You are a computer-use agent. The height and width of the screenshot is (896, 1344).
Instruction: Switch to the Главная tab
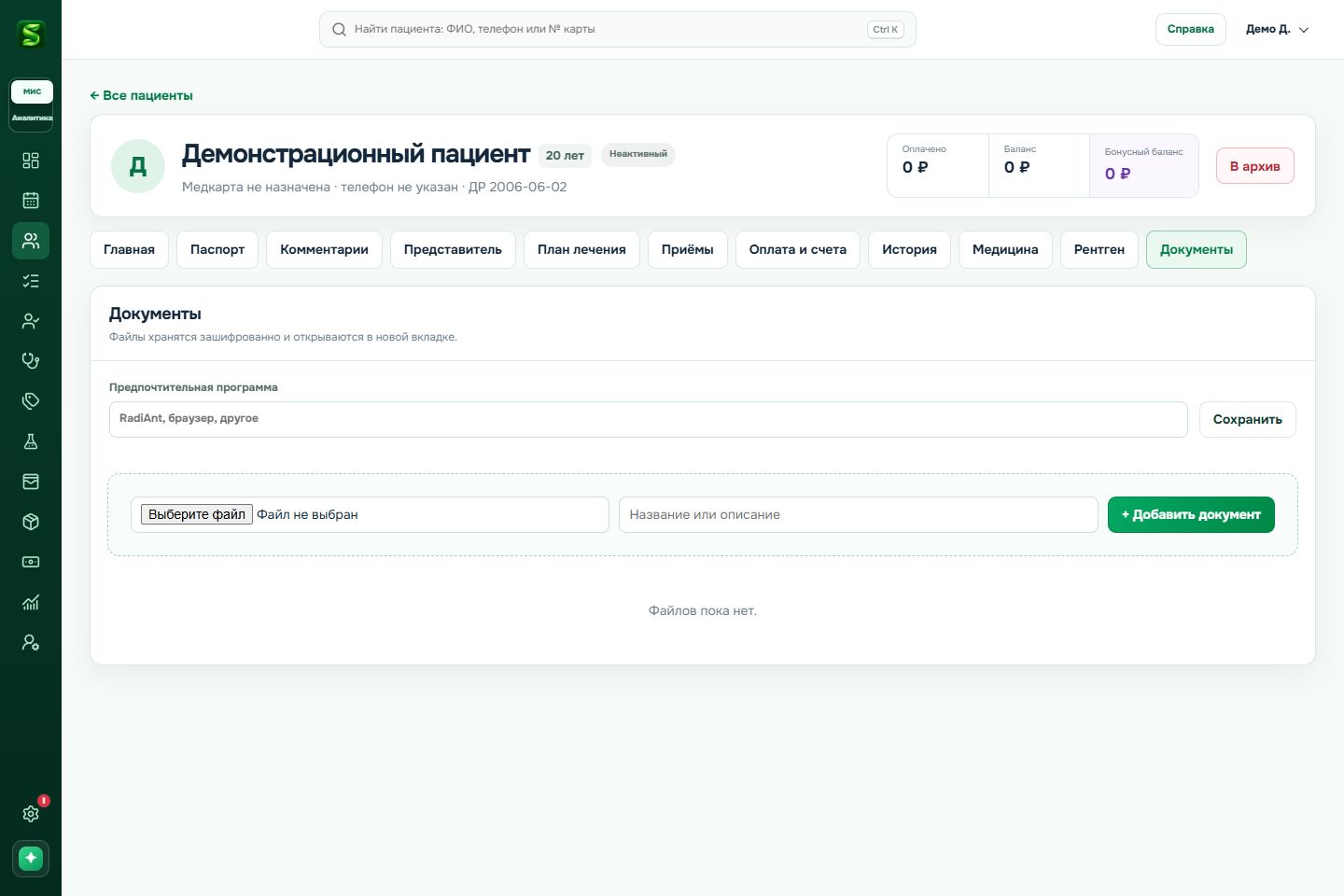tap(129, 249)
